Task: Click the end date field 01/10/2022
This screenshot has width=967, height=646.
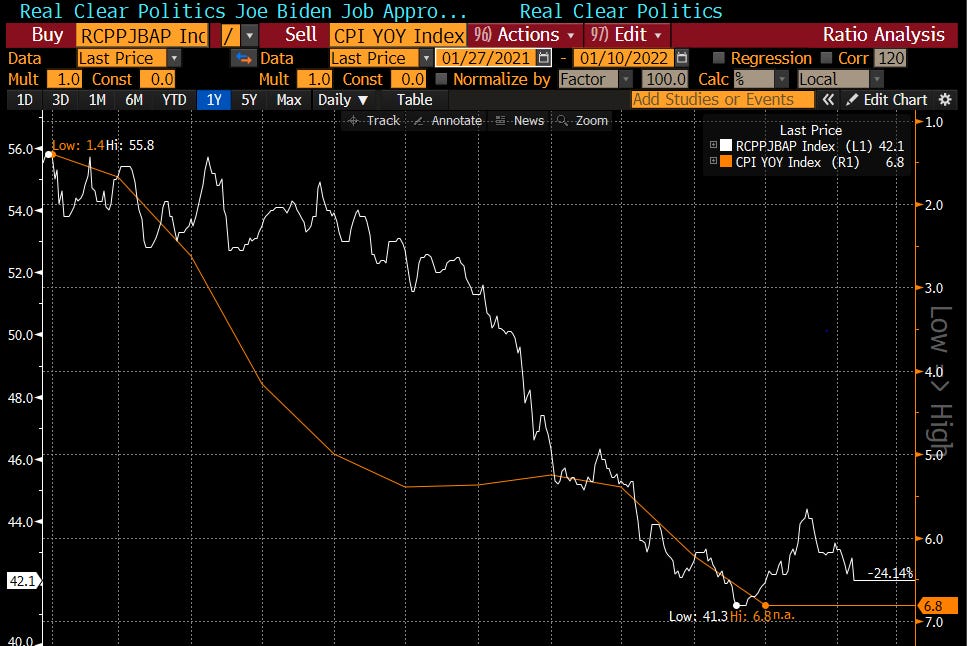Action: (x=623, y=58)
